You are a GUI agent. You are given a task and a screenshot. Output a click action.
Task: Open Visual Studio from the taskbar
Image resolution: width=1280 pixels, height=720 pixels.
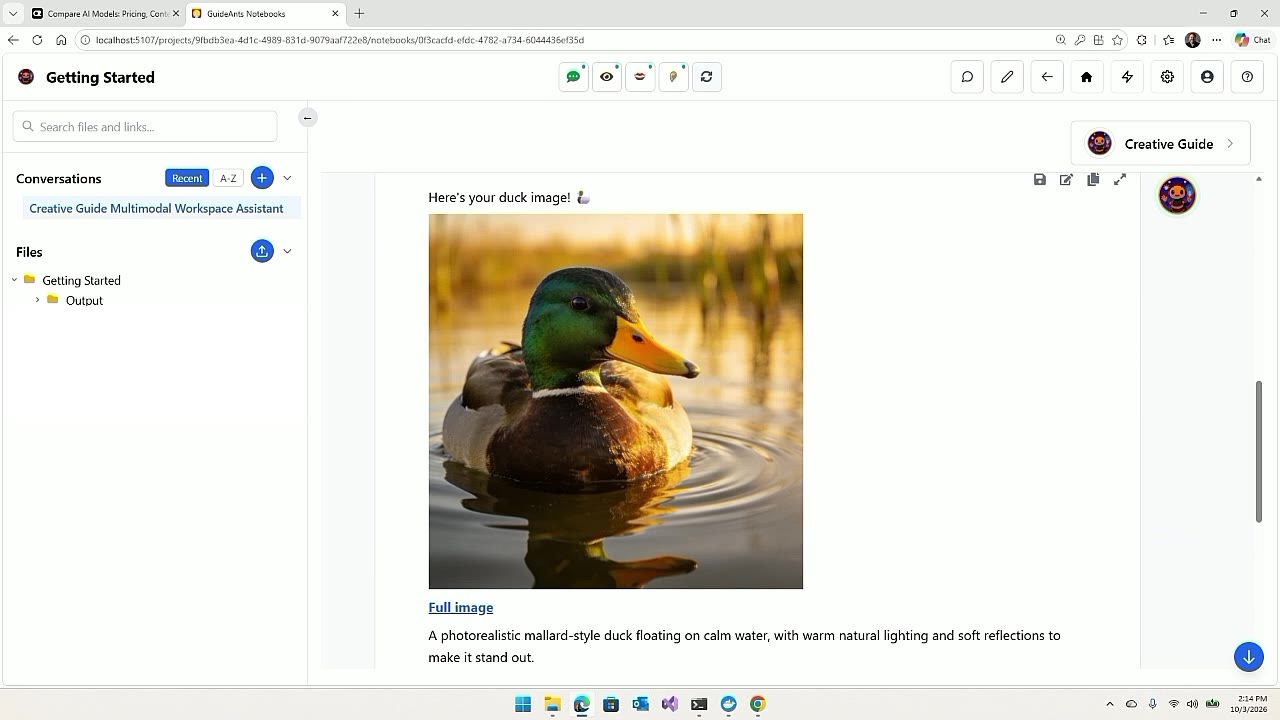coord(670,704)
